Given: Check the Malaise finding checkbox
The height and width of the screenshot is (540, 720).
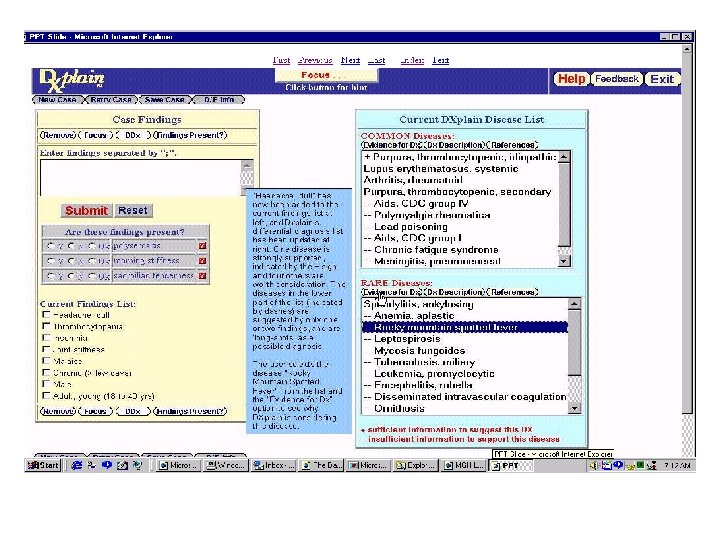Looking at the screenshot, I should tap(46, 360).
